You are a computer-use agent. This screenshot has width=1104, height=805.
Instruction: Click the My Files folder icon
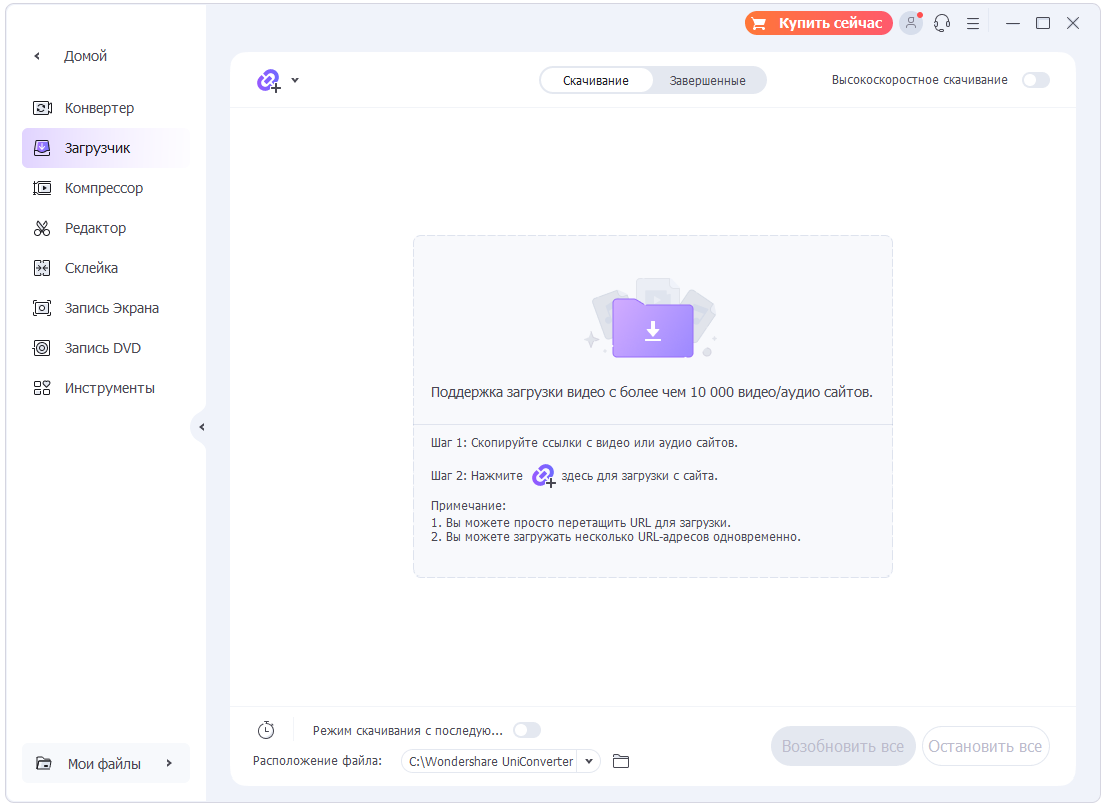click(44, 763)
